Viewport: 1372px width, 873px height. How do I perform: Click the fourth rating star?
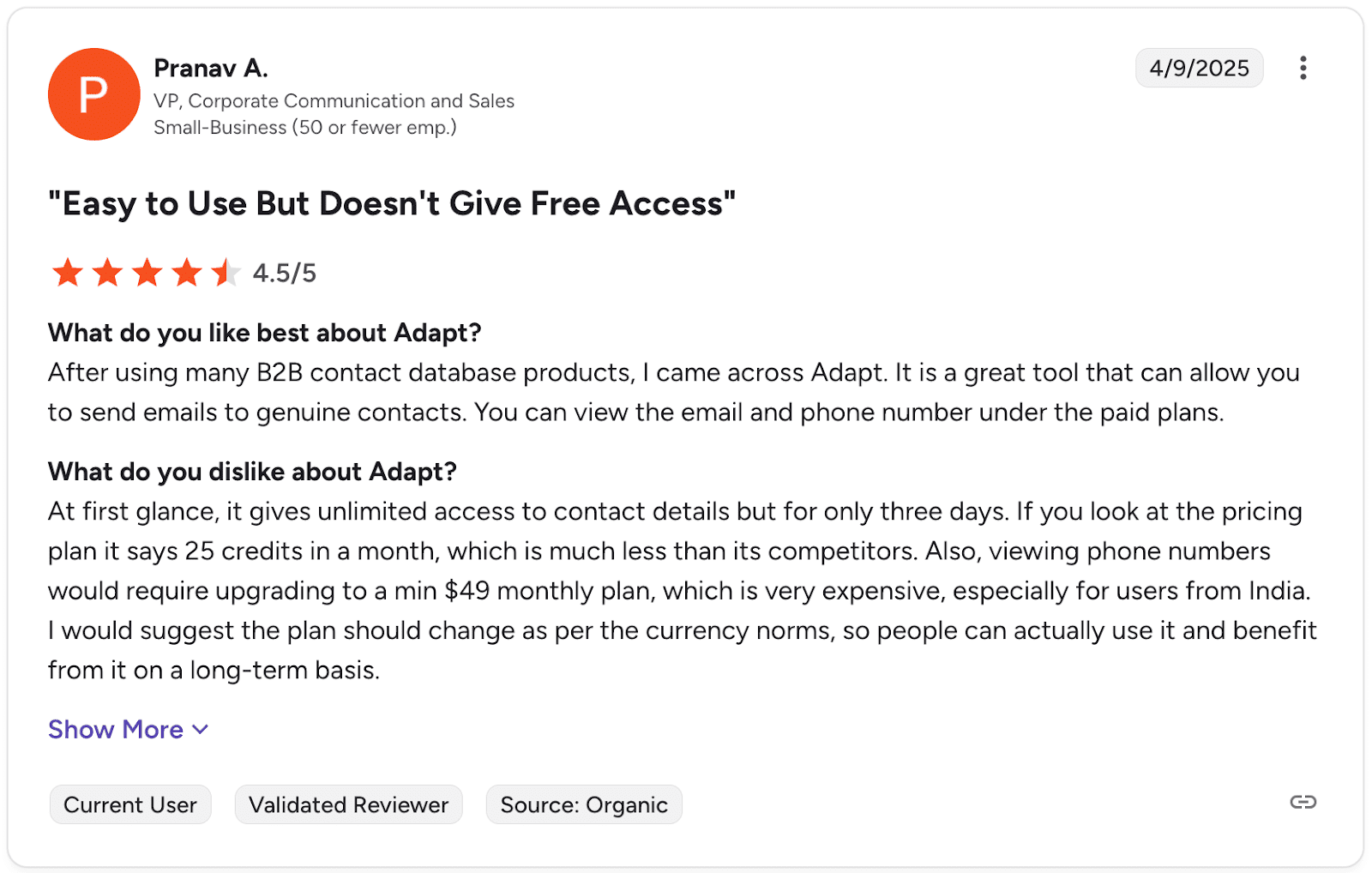coord(187,273)
